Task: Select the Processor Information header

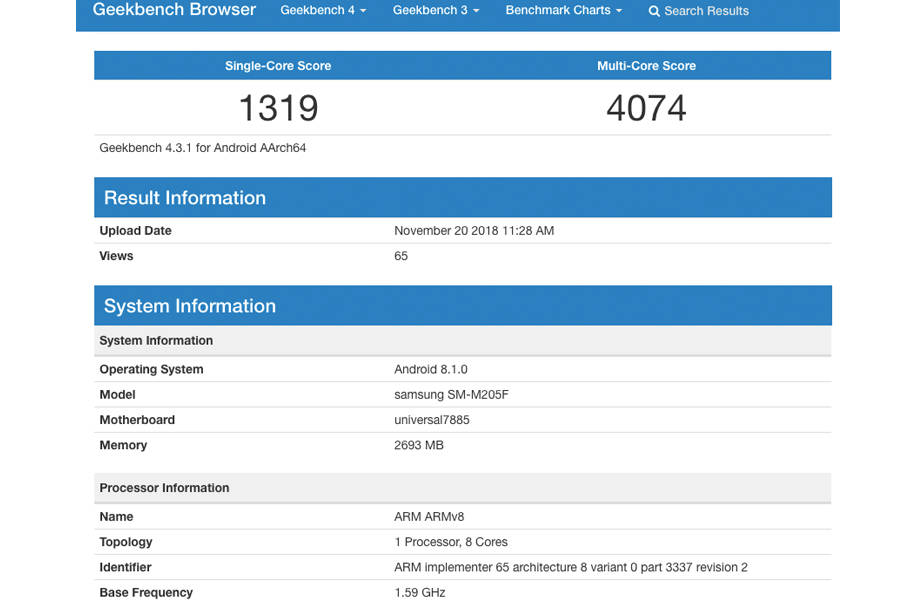Action: pos(164,487)
